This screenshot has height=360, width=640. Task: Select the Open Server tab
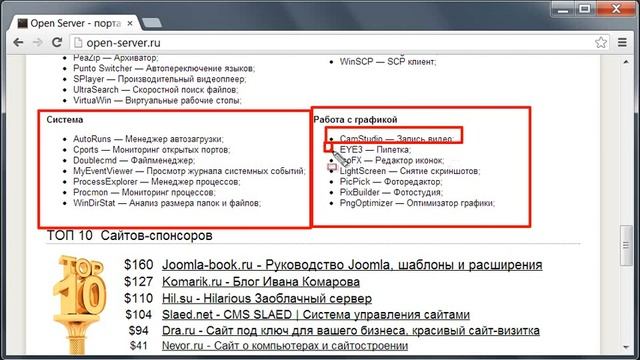[x=76, y=23]
